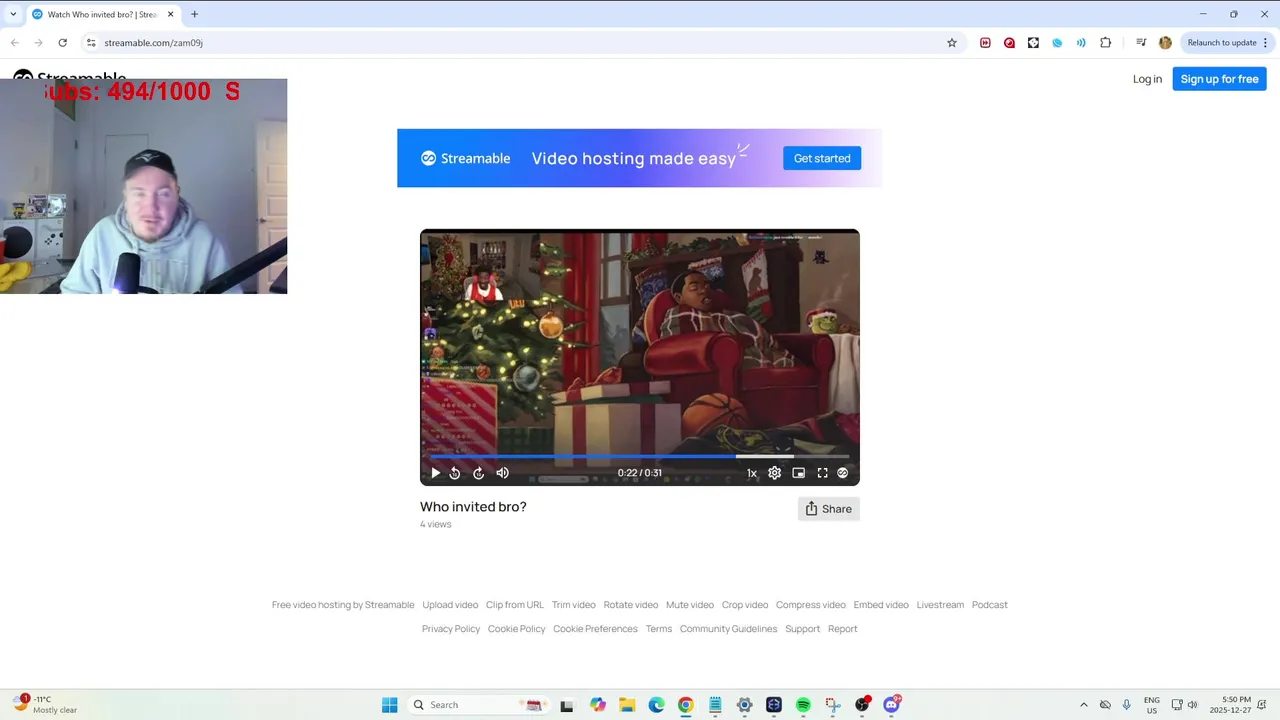Reload the page
1280x720 pixels.
click(62, 43)
